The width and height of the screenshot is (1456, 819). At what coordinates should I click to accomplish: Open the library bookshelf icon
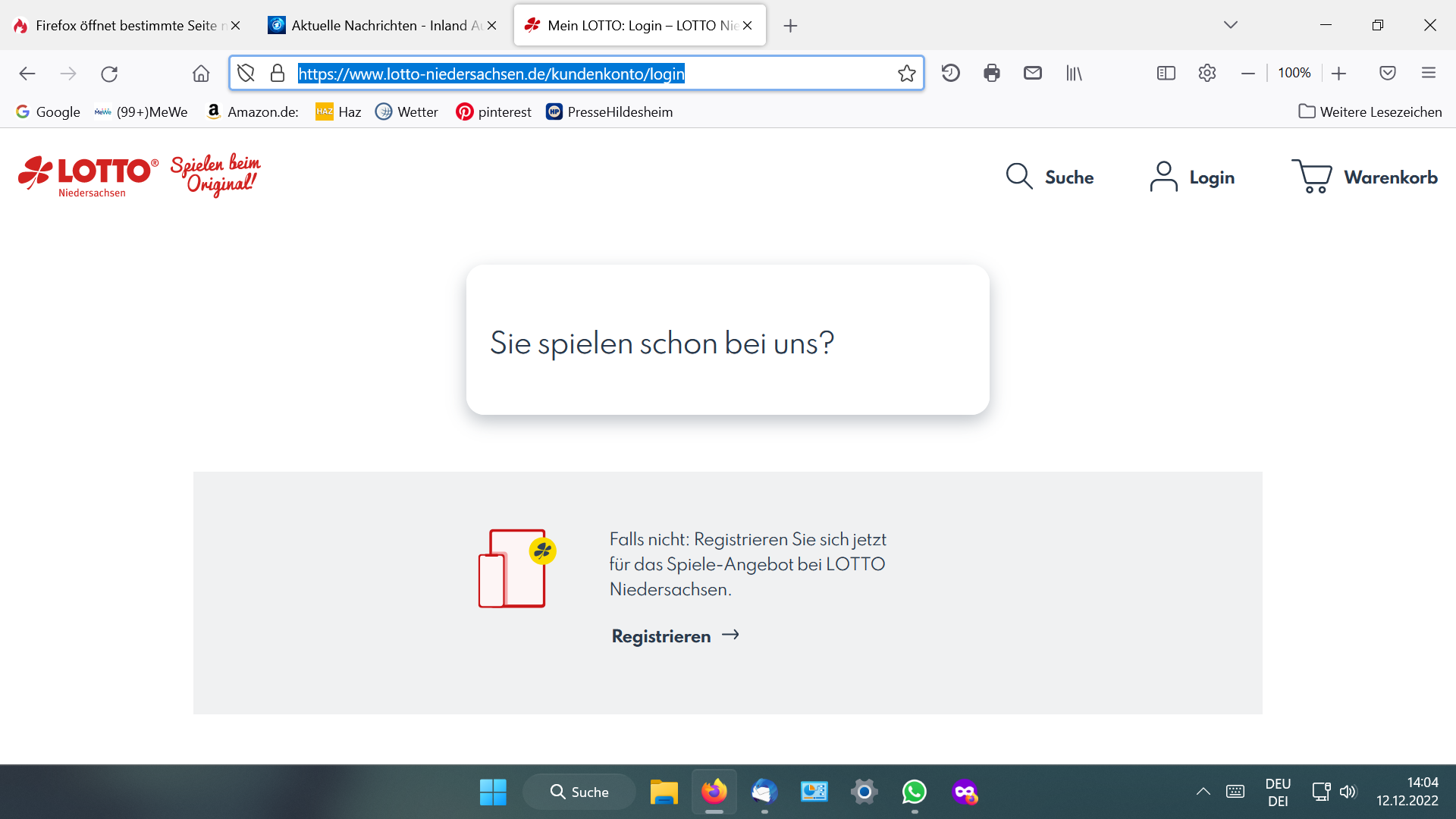[x=1074, y=74]
